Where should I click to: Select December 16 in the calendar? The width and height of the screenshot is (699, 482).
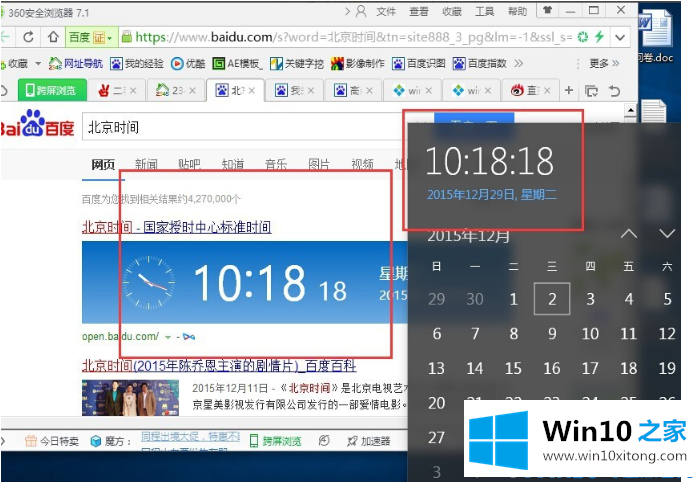pyautogui.click(x=552, y=368)
